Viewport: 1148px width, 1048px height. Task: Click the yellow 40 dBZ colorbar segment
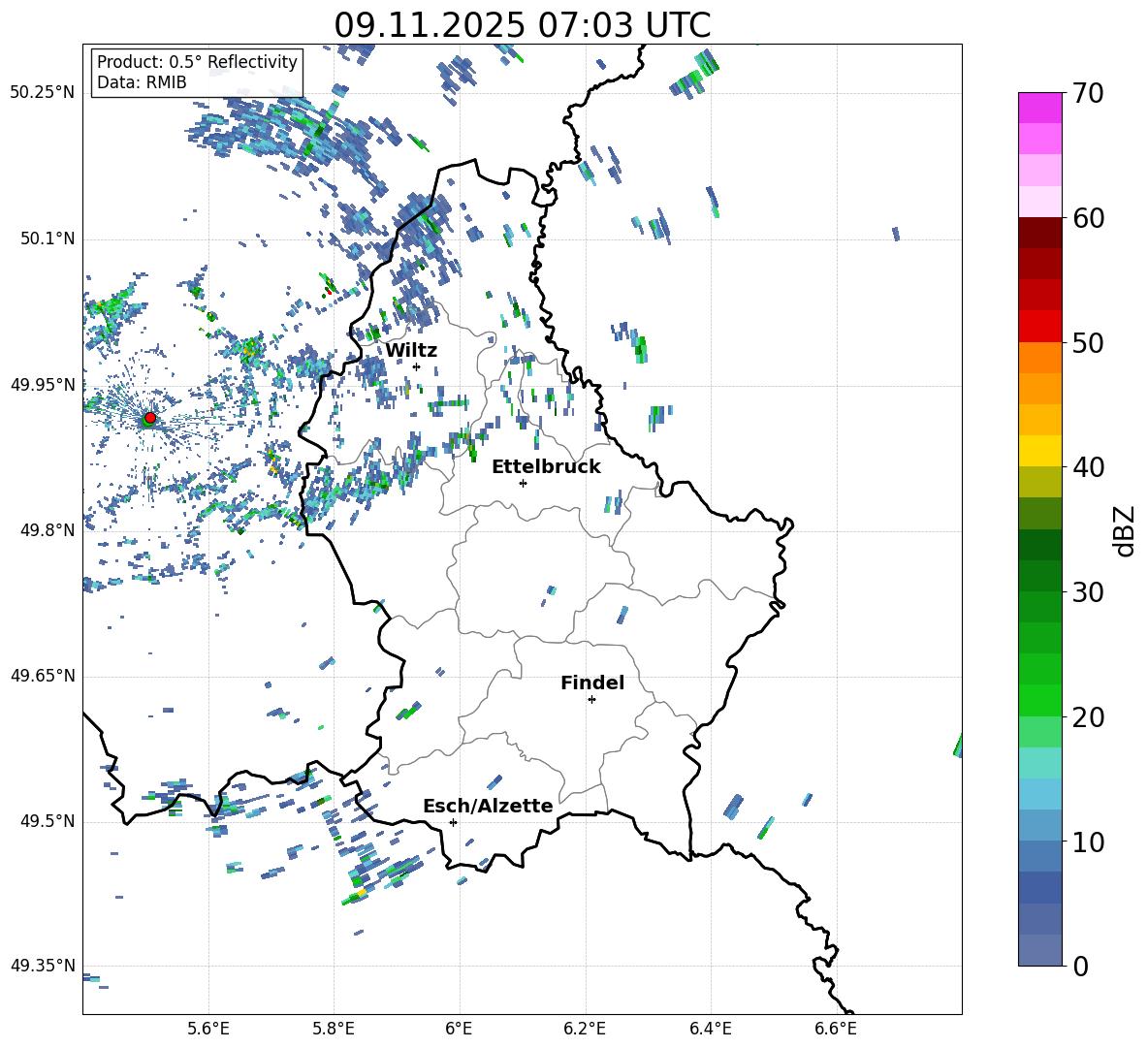tap(1039, 451)
